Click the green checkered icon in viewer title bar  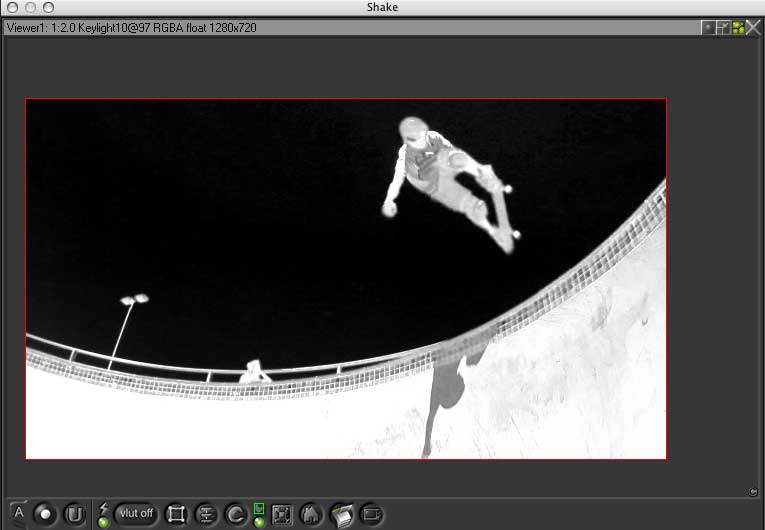point(738,28)
